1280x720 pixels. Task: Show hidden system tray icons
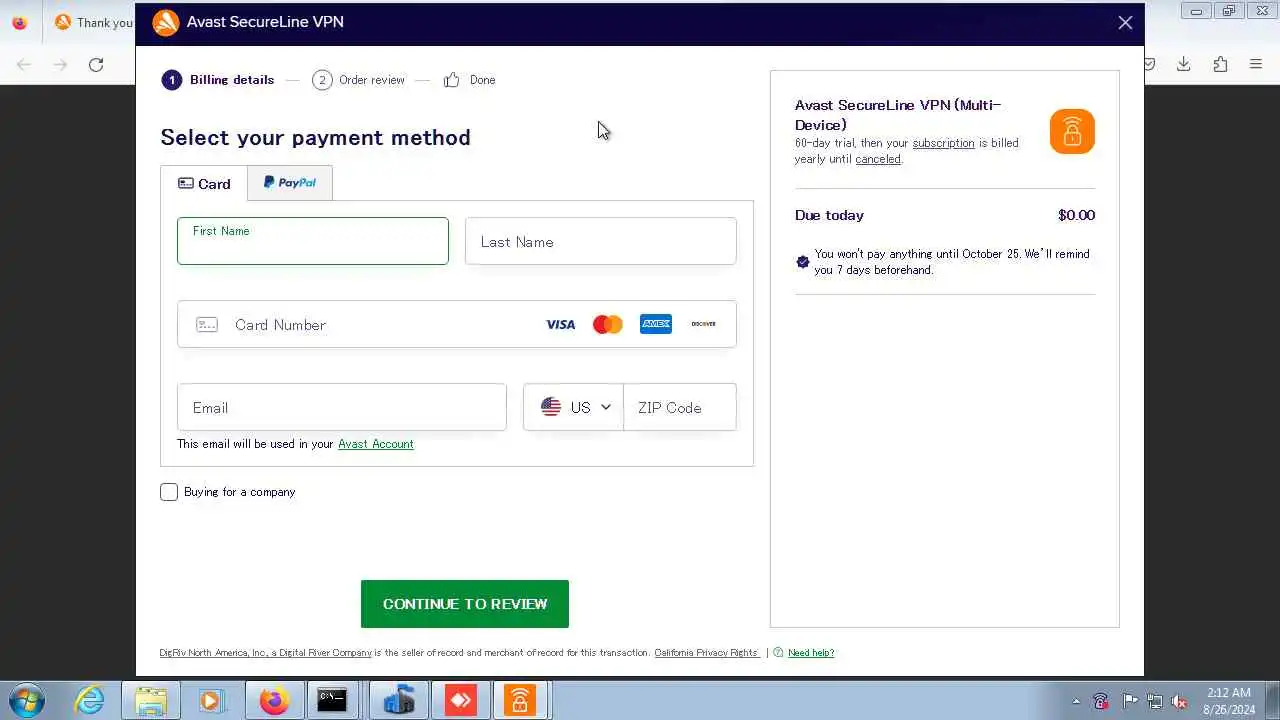(x=1076, y=701)
